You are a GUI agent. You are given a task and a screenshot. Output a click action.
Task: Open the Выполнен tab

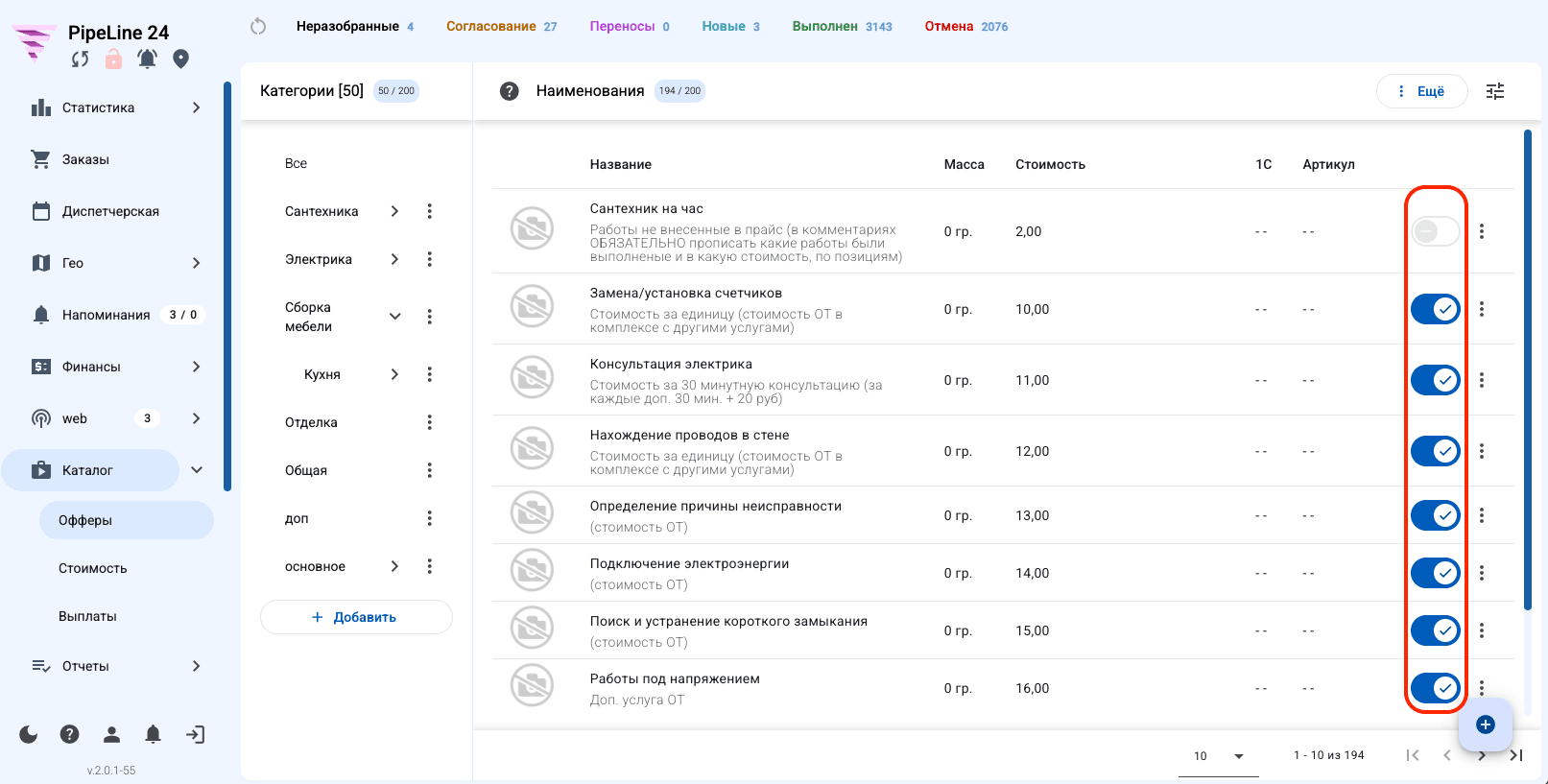click(842, 26)
